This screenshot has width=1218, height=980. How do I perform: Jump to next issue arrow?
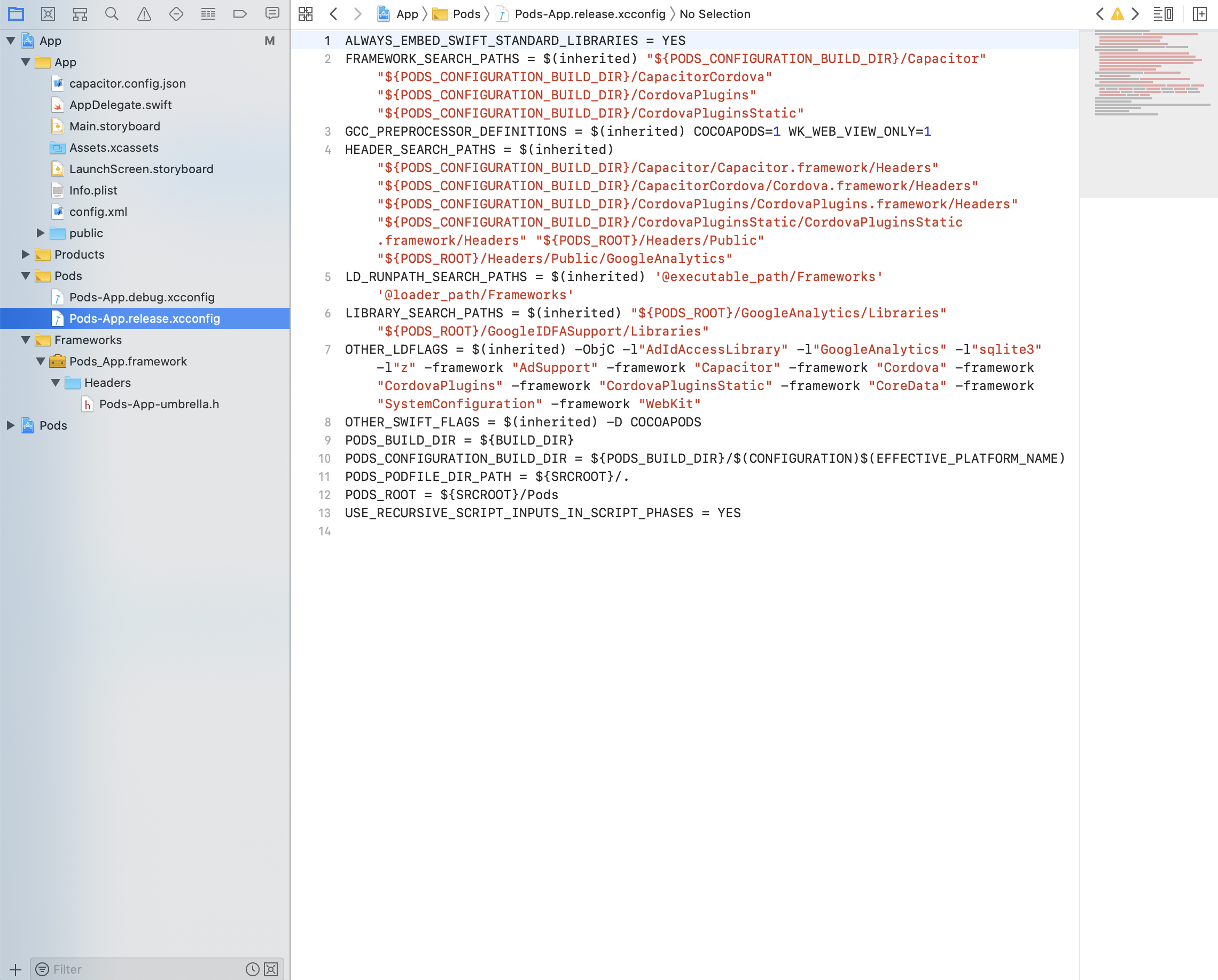click(1134, 14)
